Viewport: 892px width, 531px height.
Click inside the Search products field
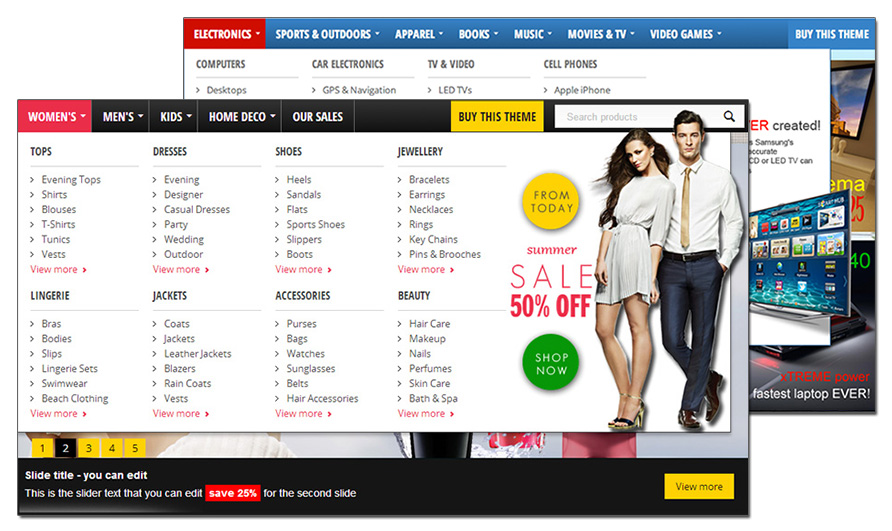pos(635,117)
